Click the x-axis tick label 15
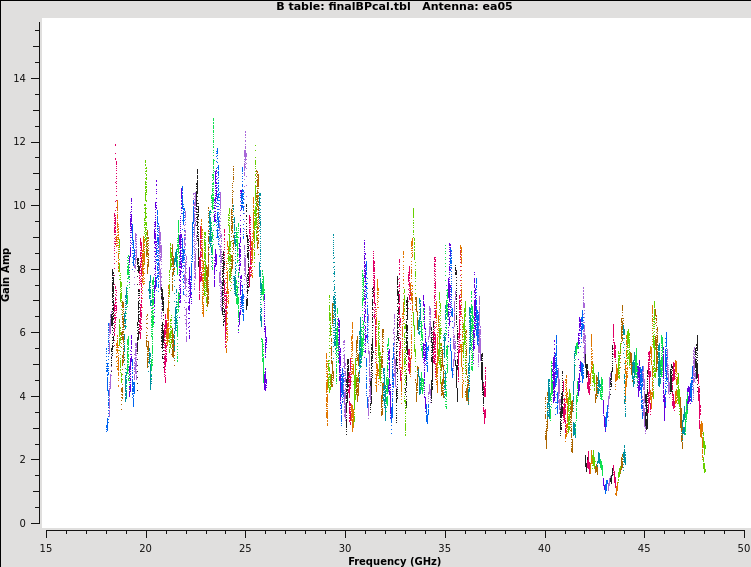 (x=45, y=548)
